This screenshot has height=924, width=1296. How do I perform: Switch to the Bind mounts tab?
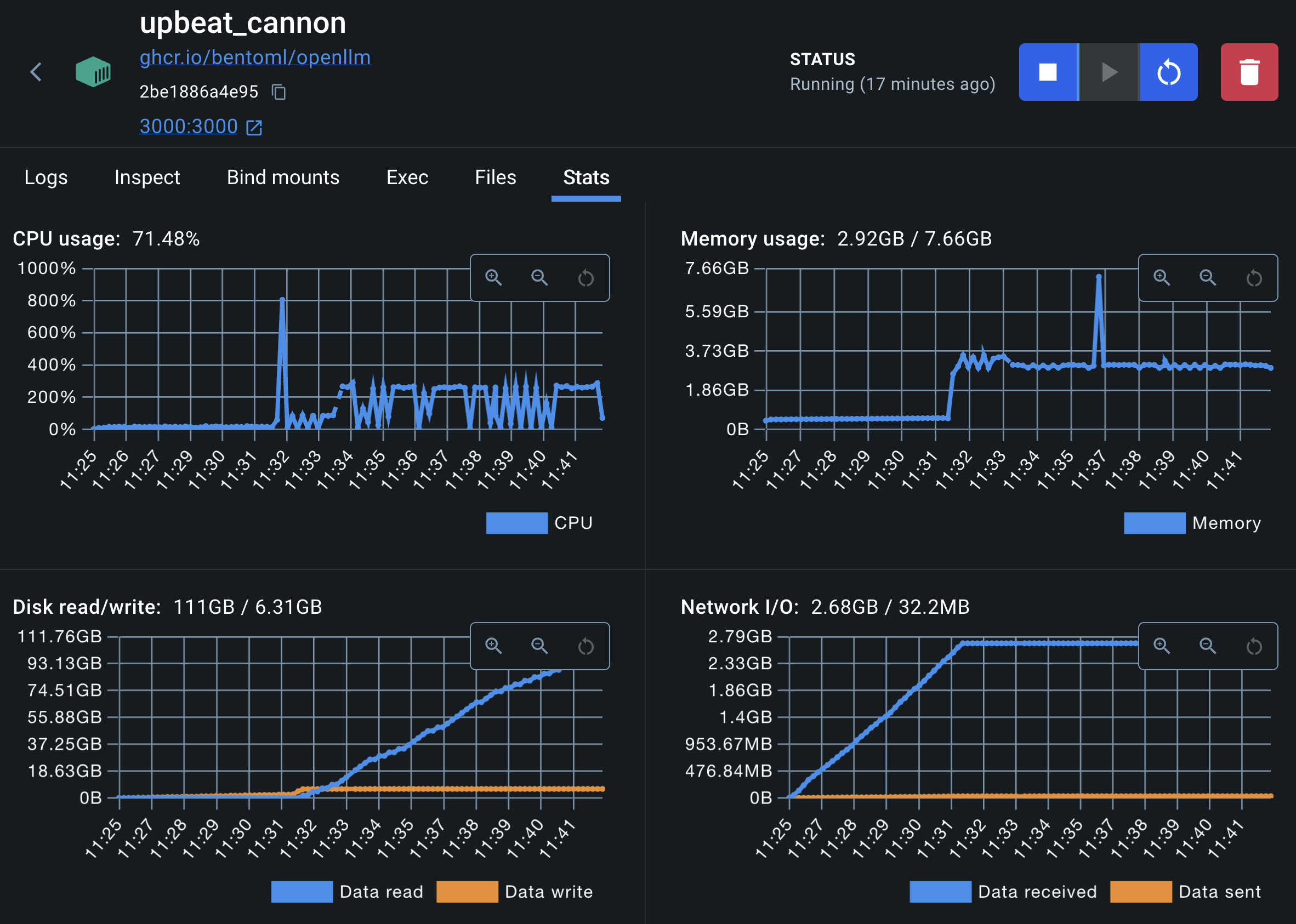click(x=282, y=178)
